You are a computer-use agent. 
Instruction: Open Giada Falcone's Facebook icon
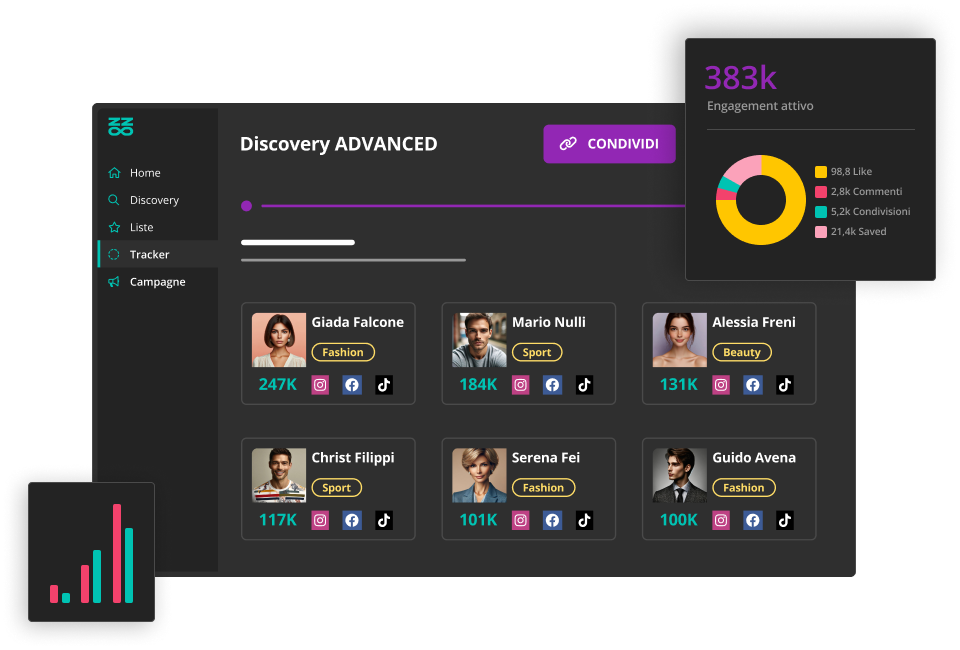click(352, 385)
